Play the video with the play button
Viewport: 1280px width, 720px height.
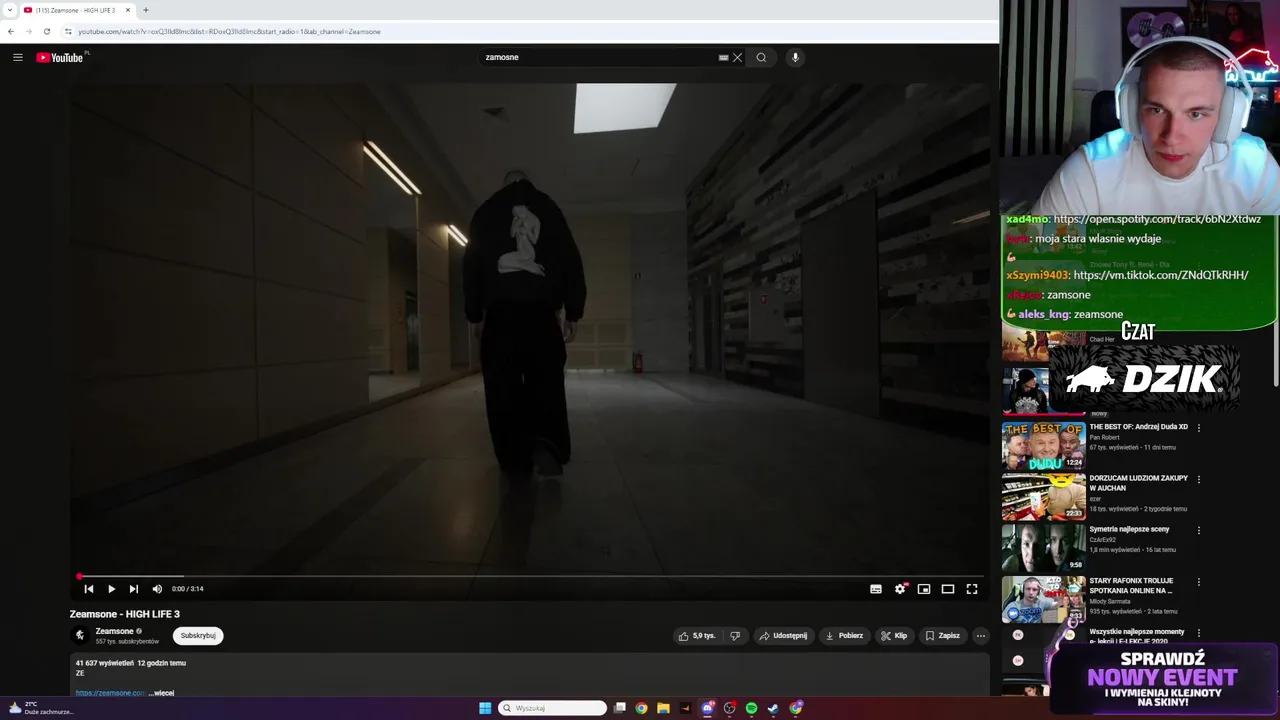pos(111,589)
